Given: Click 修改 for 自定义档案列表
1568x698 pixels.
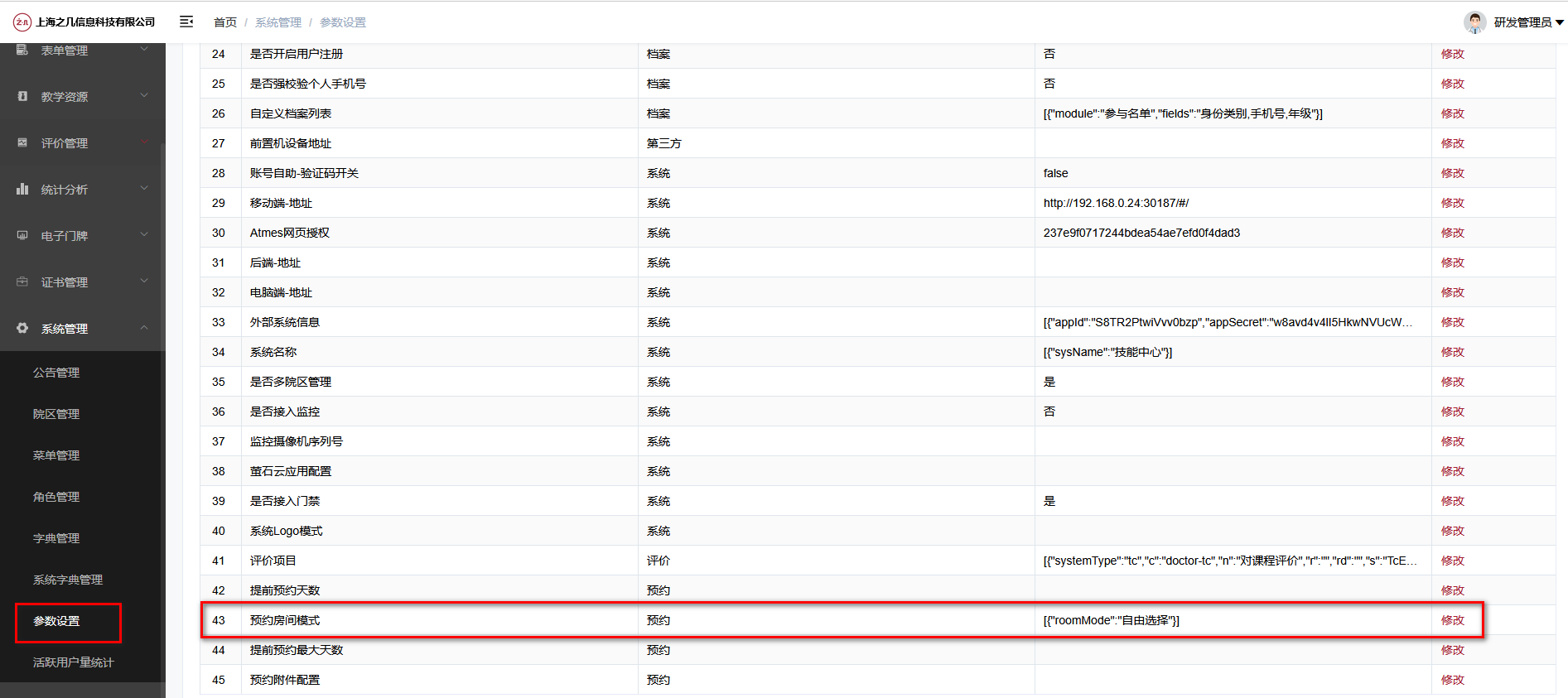Looking at the screenshot, I should point(1453,113).
